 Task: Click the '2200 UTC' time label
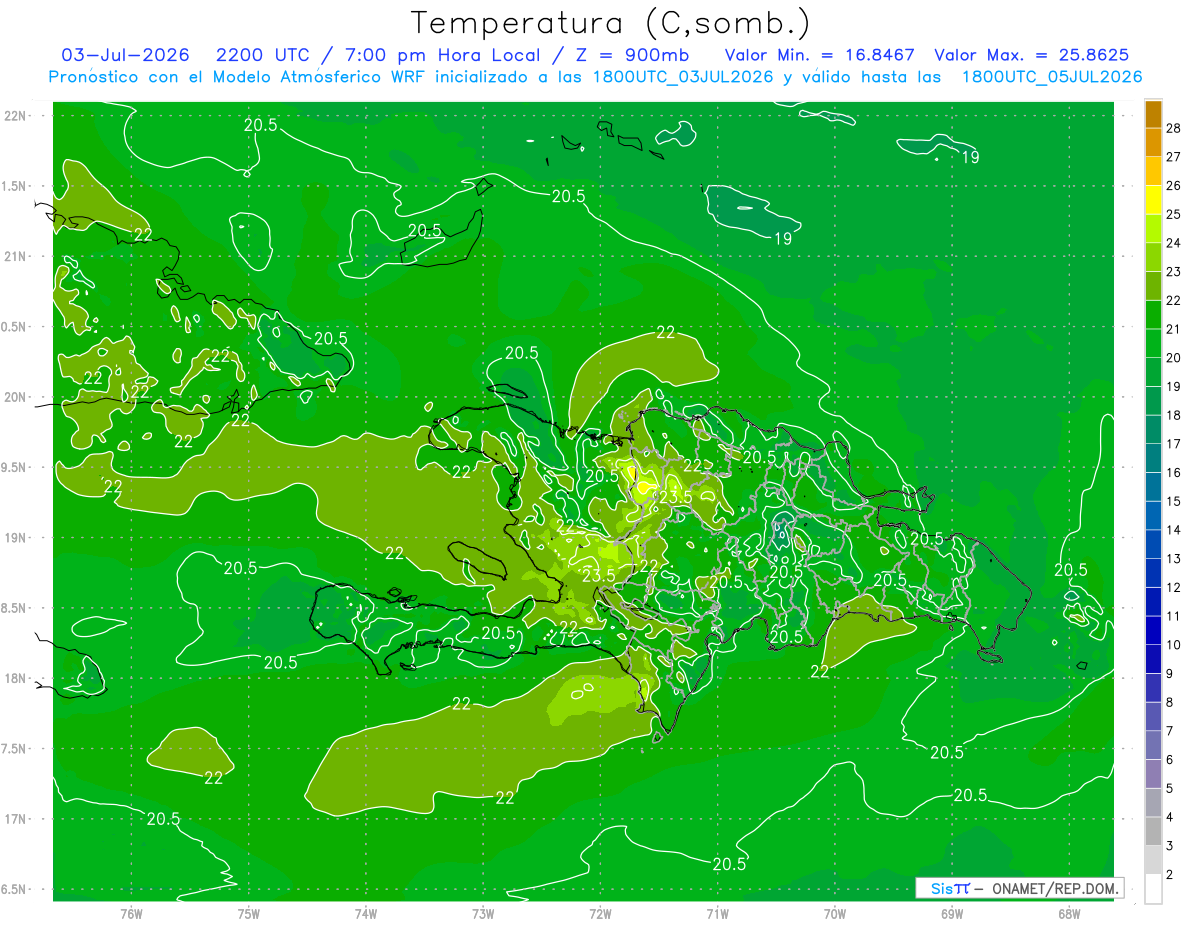click(265, 55)
